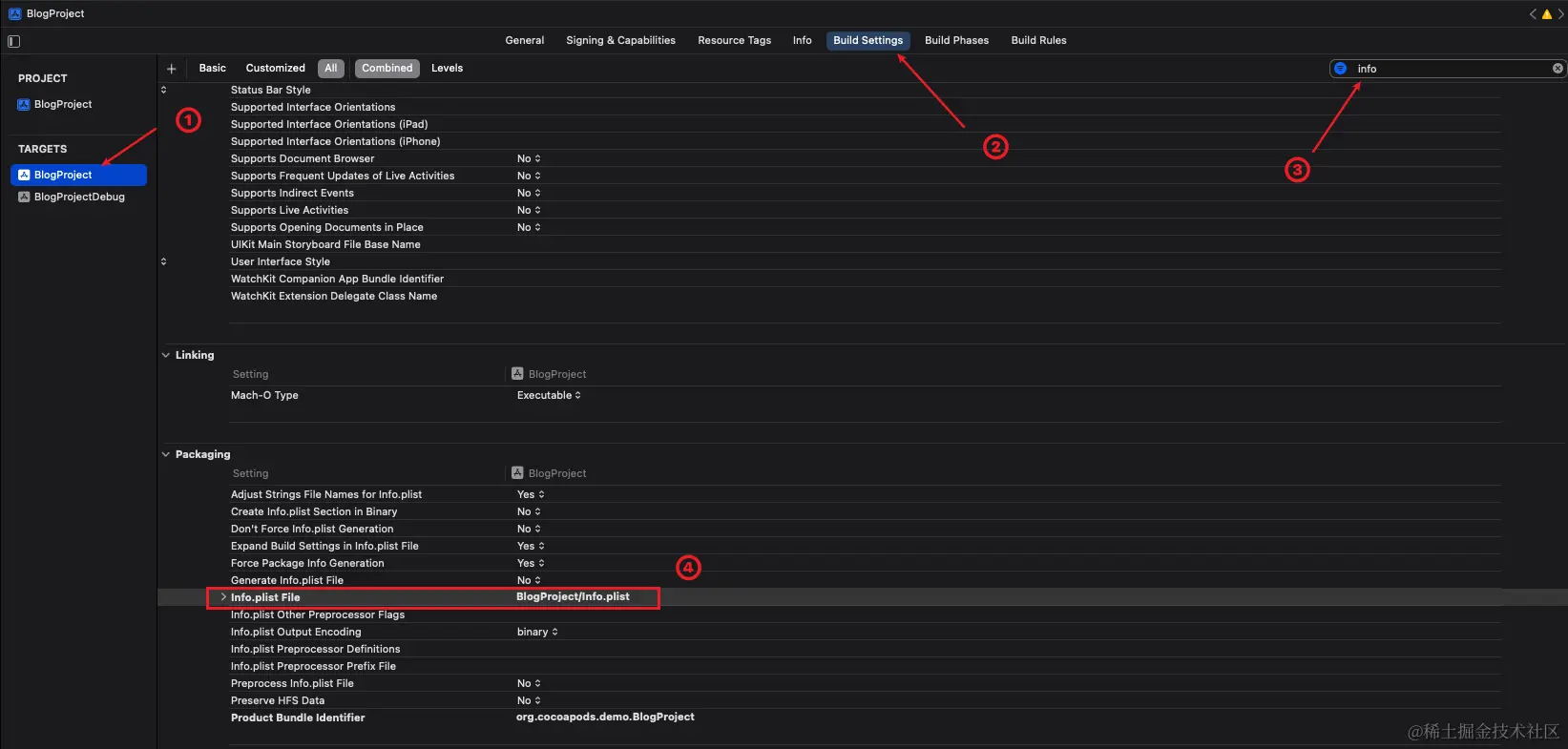The image size is (1568, 749).
Task: Change Preserve HFS Data value
Action: (x=529, y=700)
